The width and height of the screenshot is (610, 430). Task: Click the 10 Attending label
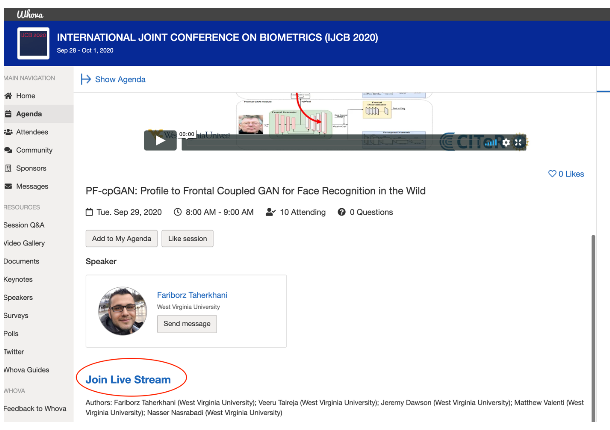pos(303,212)
